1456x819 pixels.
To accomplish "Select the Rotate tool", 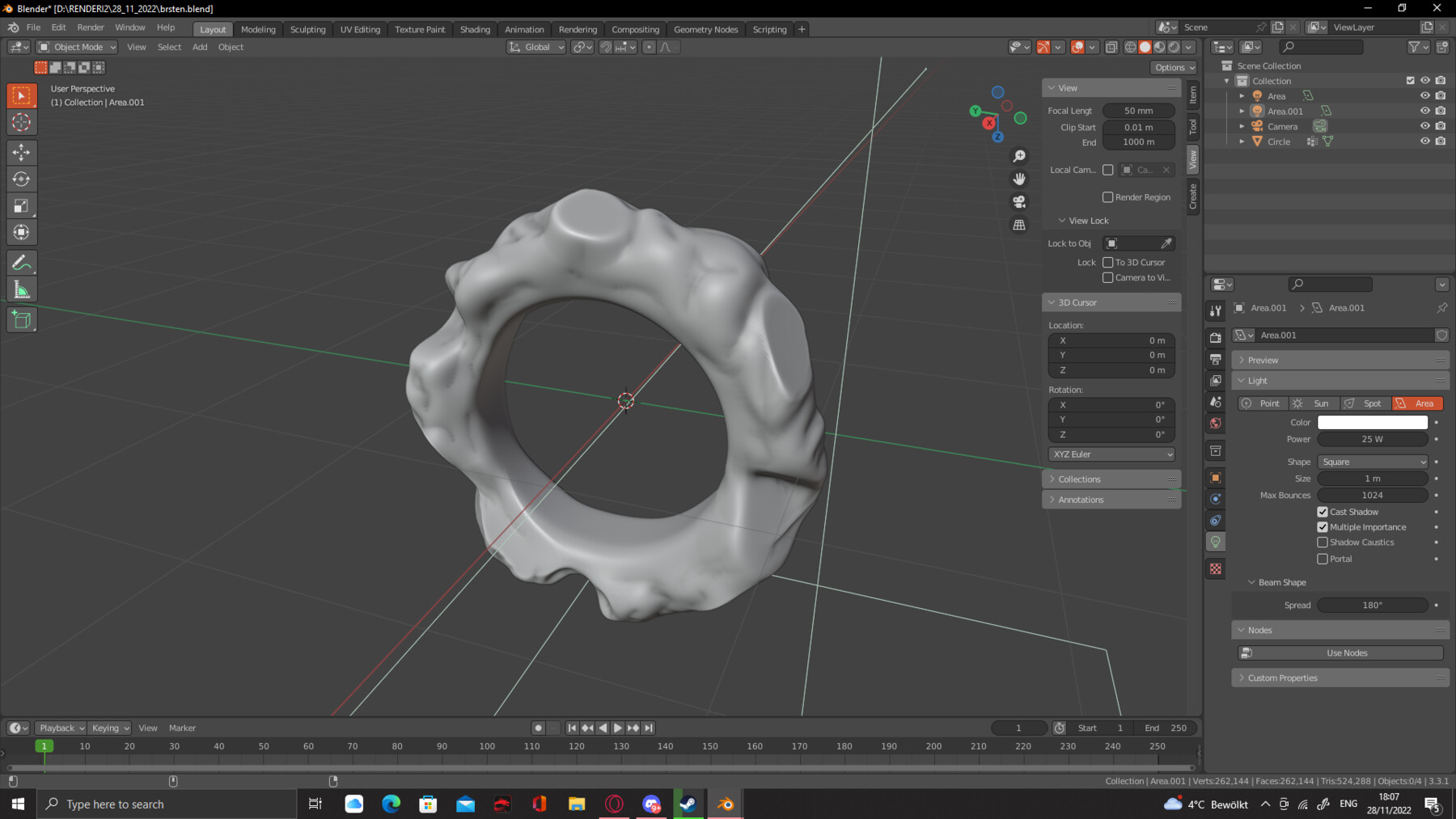I will tap(21, 179).
